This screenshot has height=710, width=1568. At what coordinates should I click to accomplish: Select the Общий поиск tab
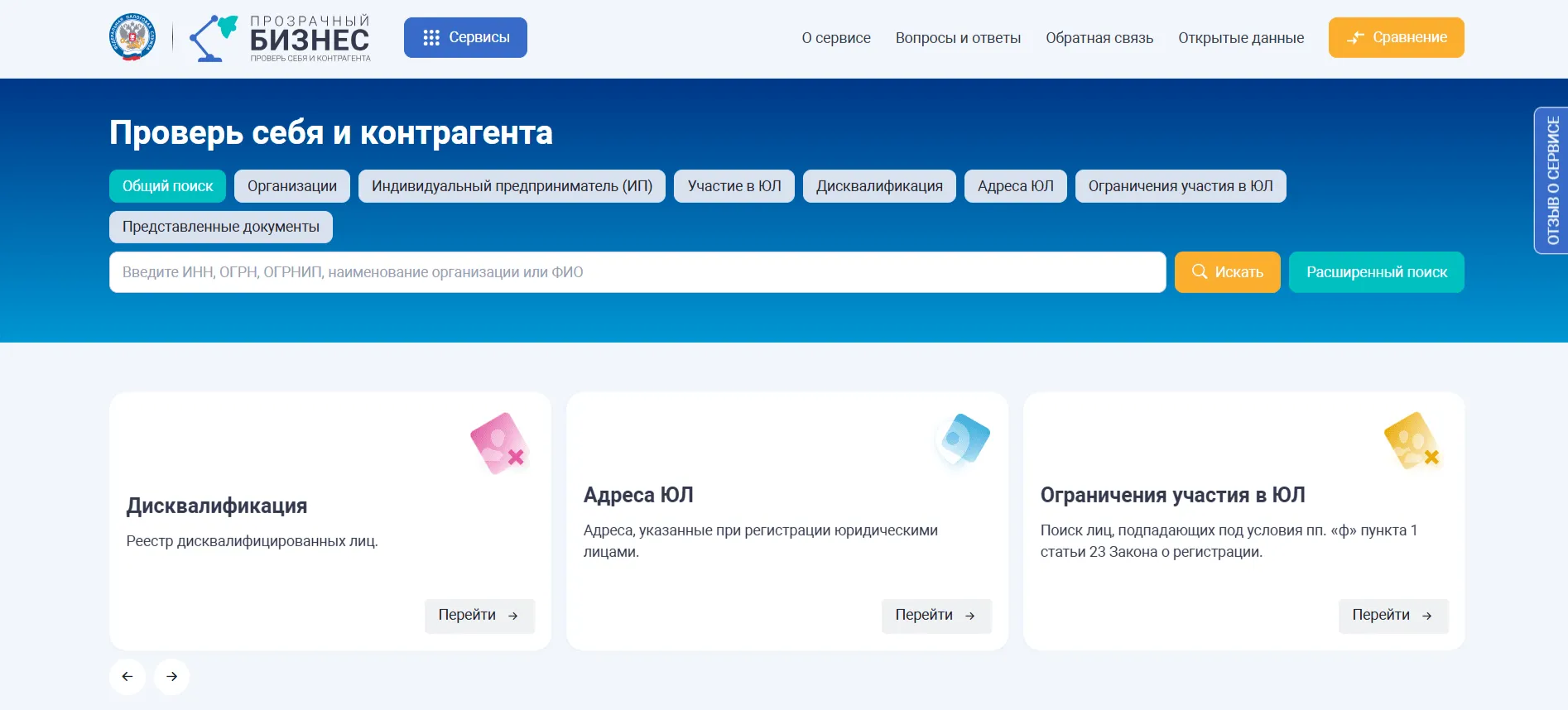(x=168, y=186)
